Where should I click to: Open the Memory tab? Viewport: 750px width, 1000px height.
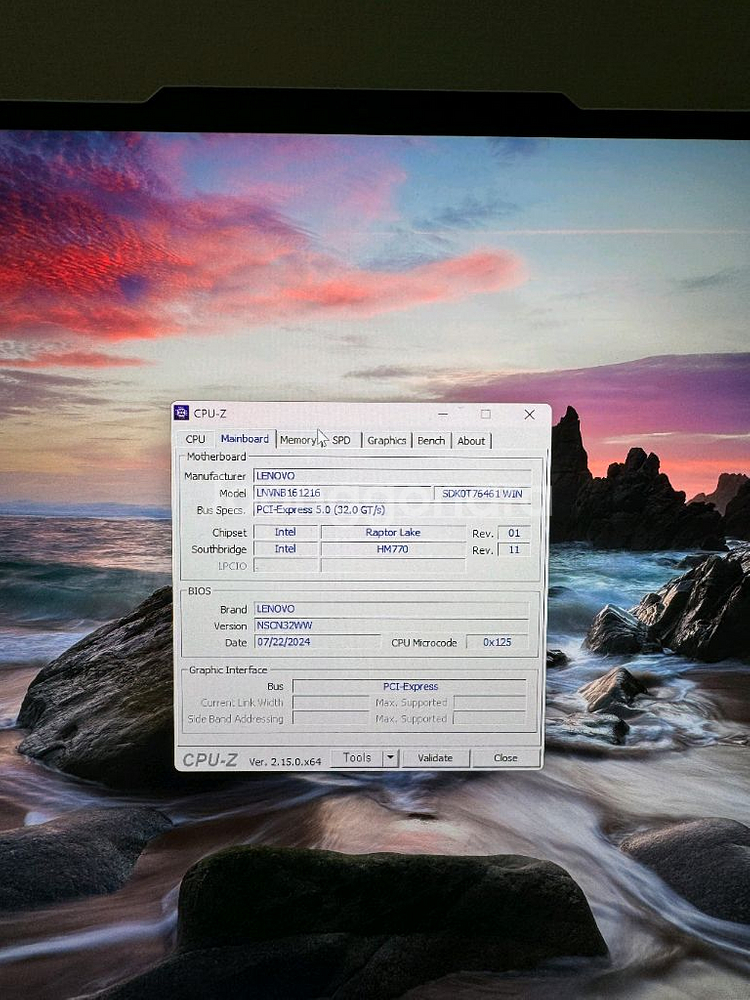pos(298,440)
